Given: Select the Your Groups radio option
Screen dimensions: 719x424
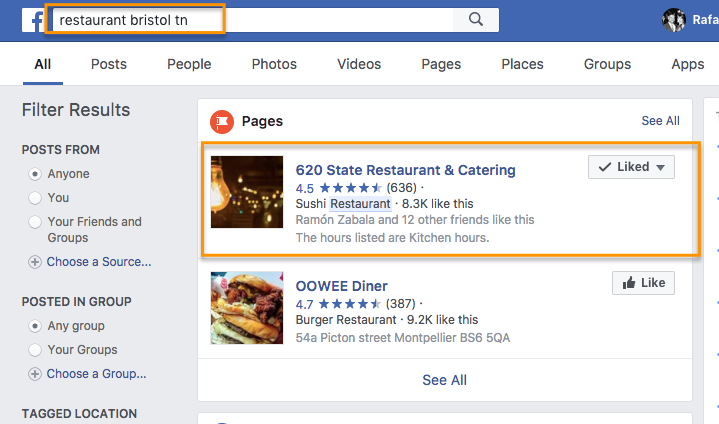Looking at the screenshot, I should click(36, 350).
